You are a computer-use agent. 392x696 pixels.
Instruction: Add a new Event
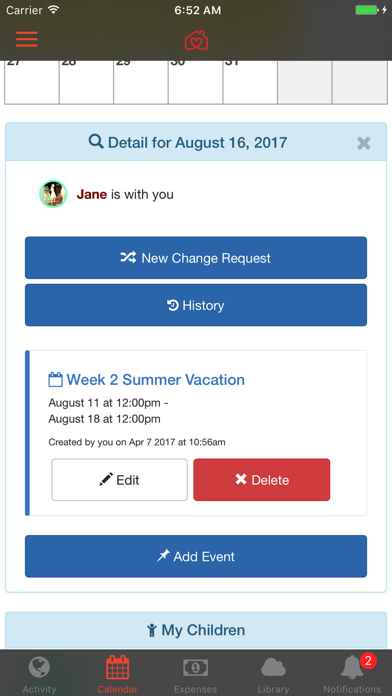point(196,556)
